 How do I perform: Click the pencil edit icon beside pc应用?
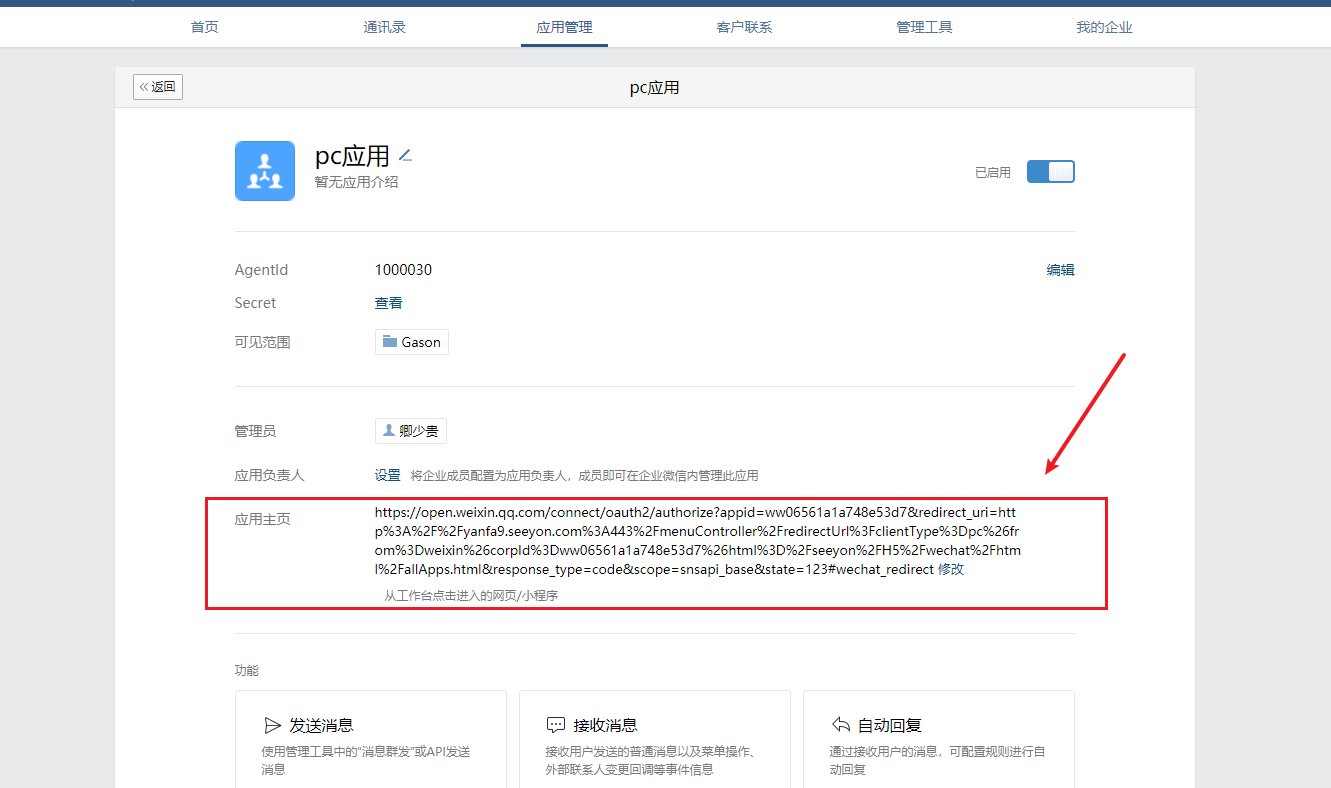405,155
